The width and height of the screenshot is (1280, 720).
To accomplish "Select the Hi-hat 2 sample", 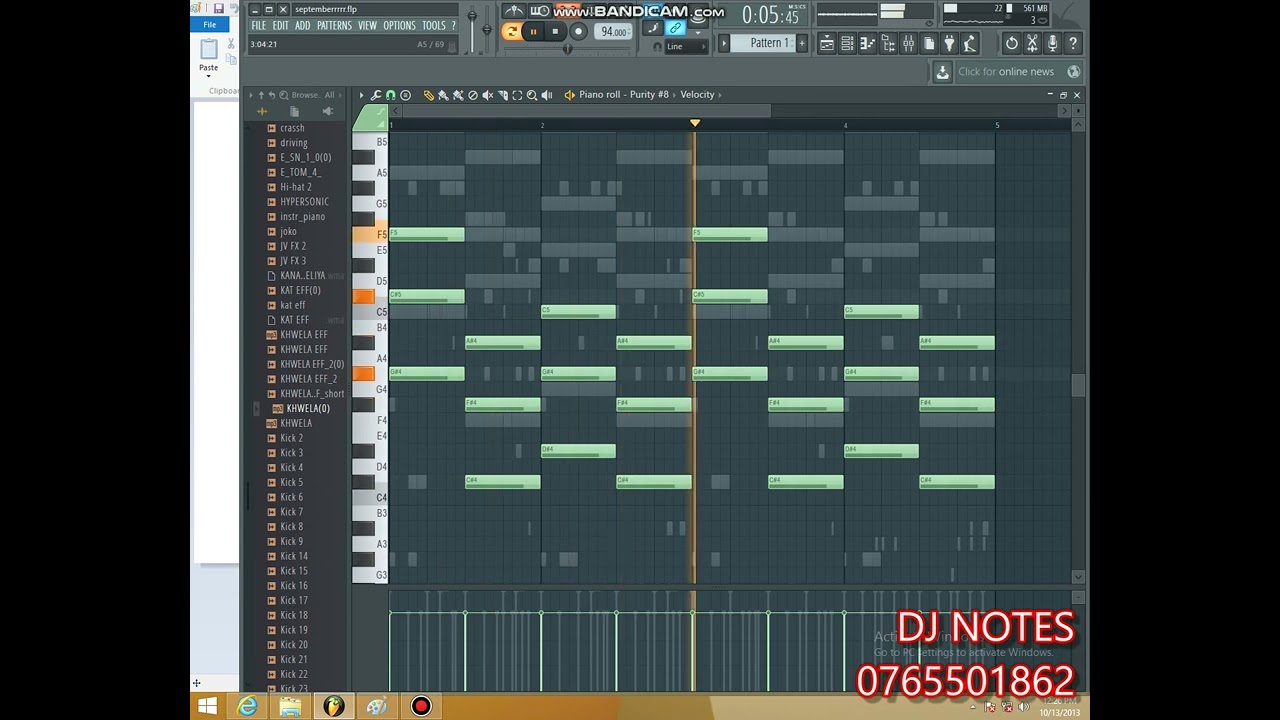I will coord(296,187).
